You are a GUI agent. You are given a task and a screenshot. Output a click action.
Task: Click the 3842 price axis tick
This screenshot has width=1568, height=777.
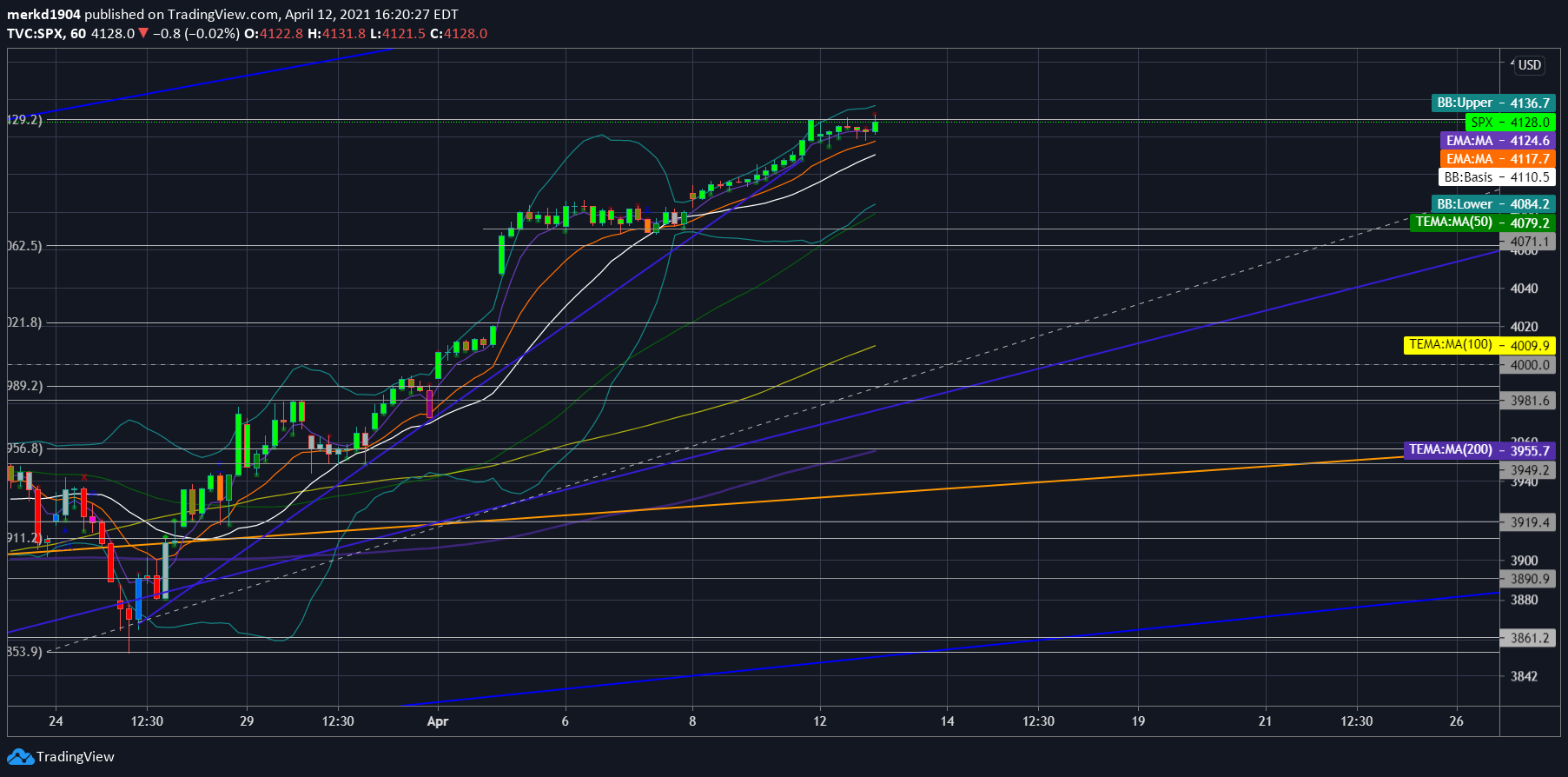pyautogui.click(x=1525, y=676)
